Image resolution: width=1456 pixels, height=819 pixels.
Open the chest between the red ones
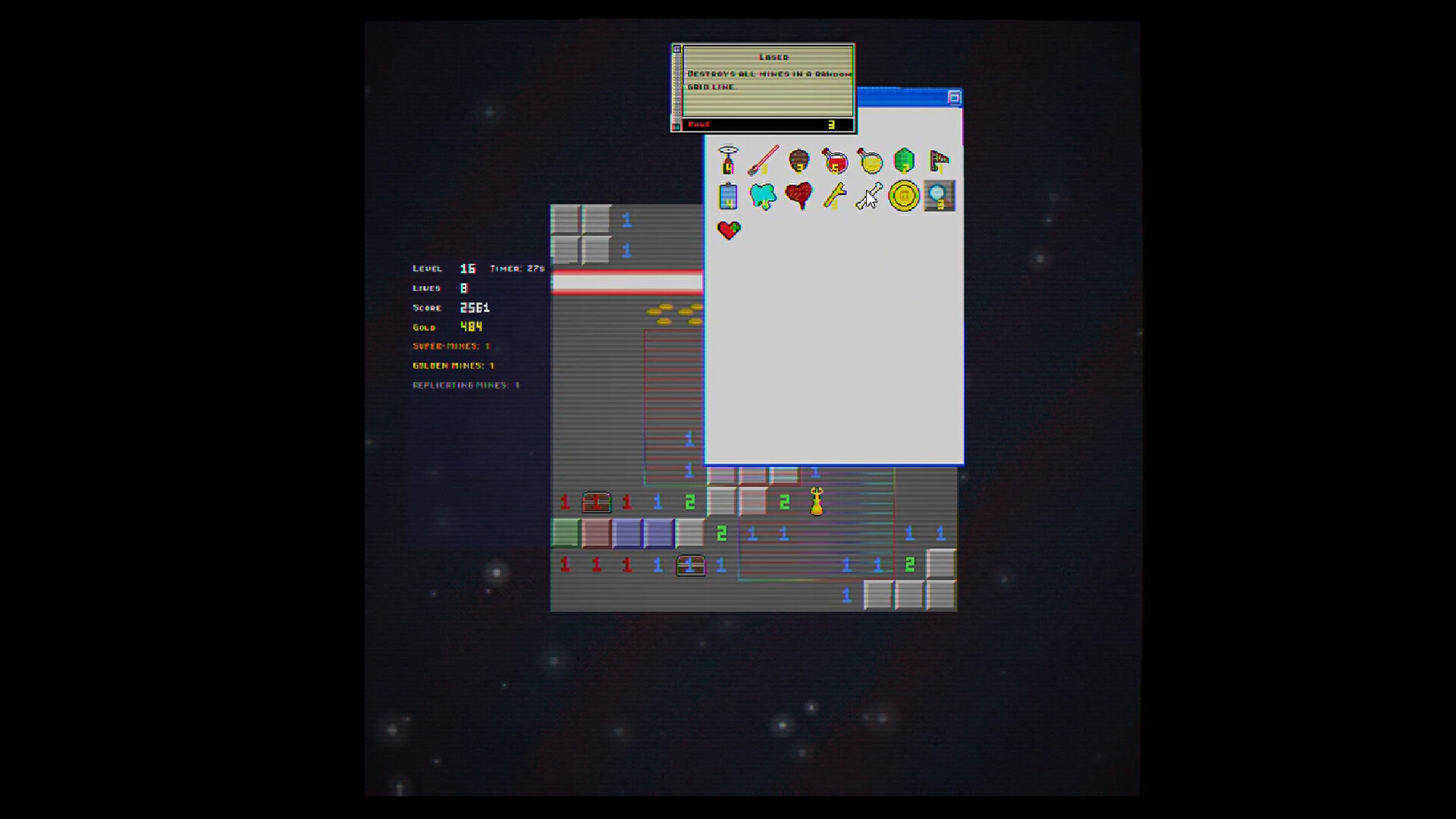[x=596, y=501]
